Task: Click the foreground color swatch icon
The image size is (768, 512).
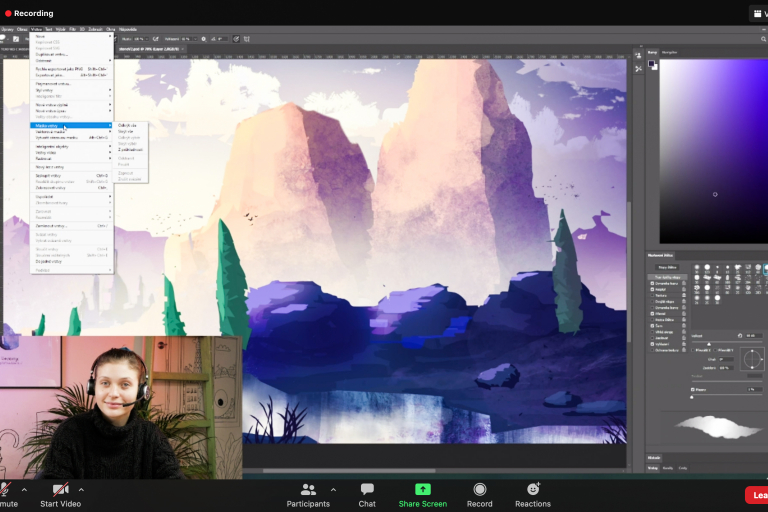Action: 651,64
